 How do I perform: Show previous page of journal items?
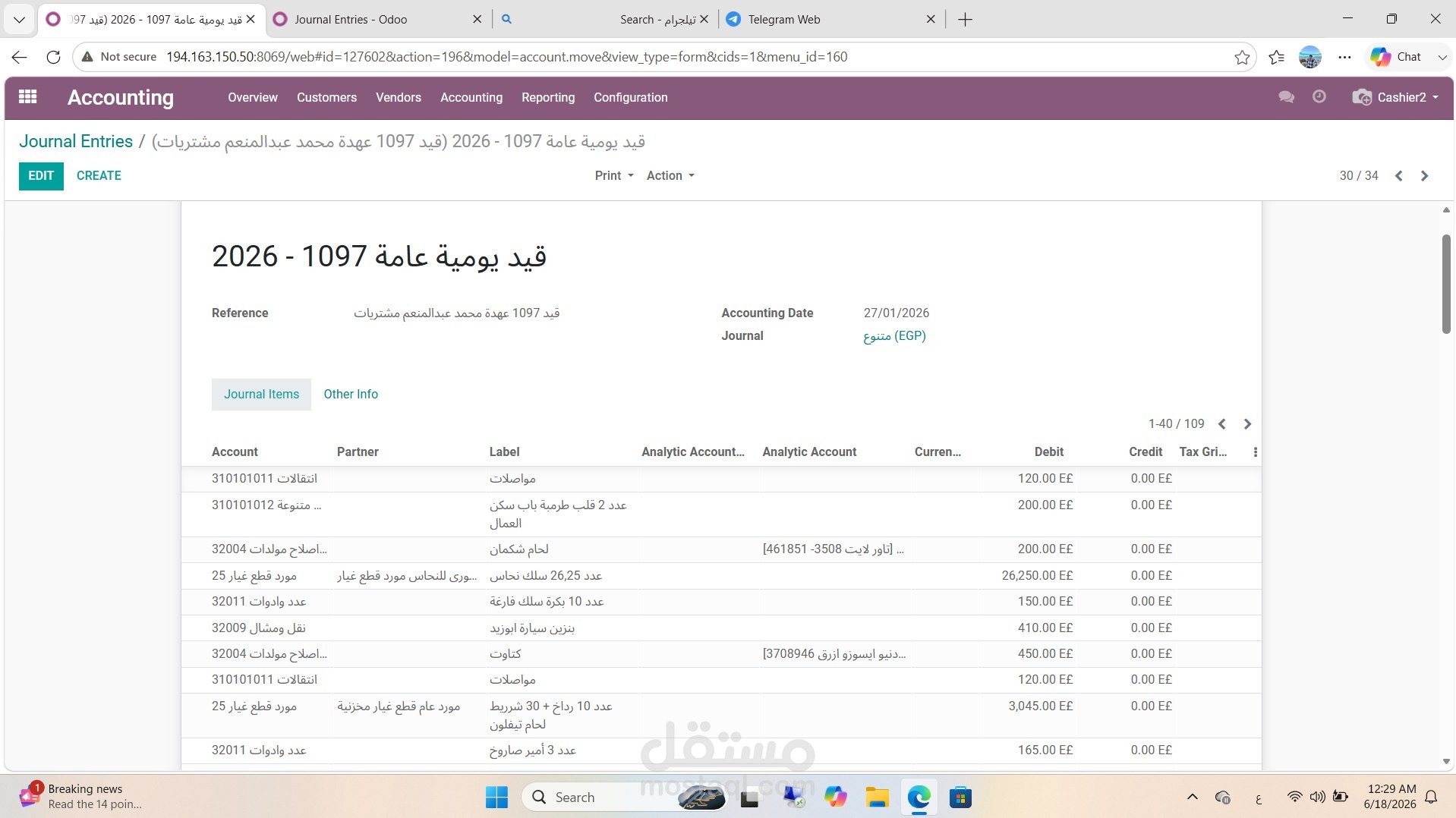[1222, 424]
